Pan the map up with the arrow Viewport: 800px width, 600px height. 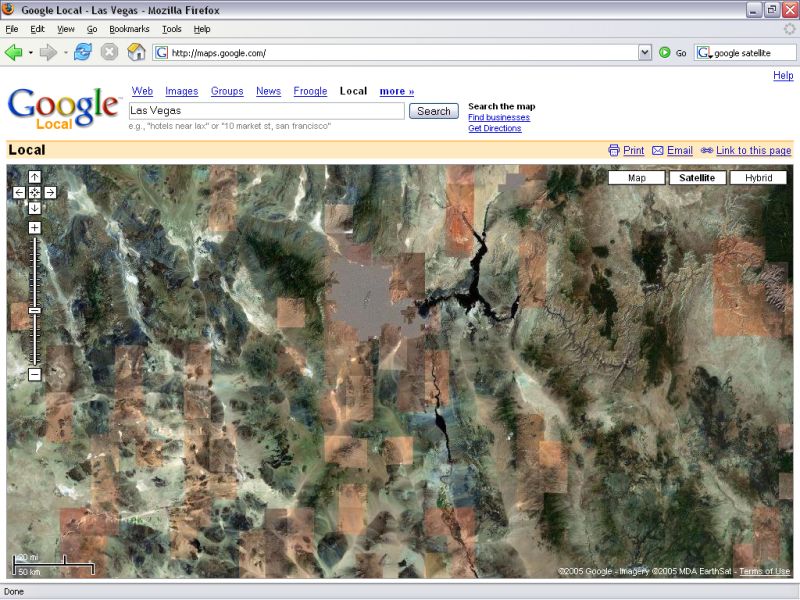click(x=34, y=177)
